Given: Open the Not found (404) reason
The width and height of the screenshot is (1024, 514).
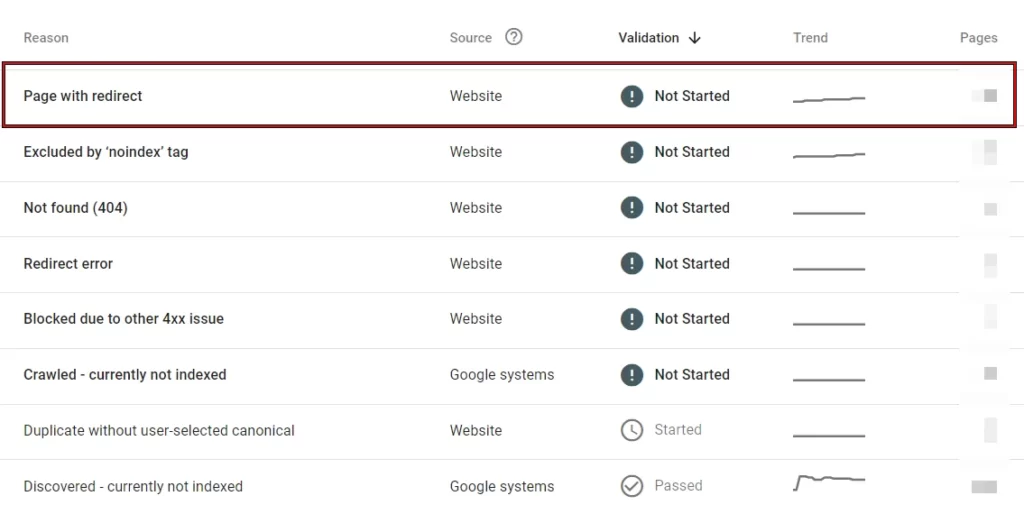Looking at the screenshot, I should point(76,208).
